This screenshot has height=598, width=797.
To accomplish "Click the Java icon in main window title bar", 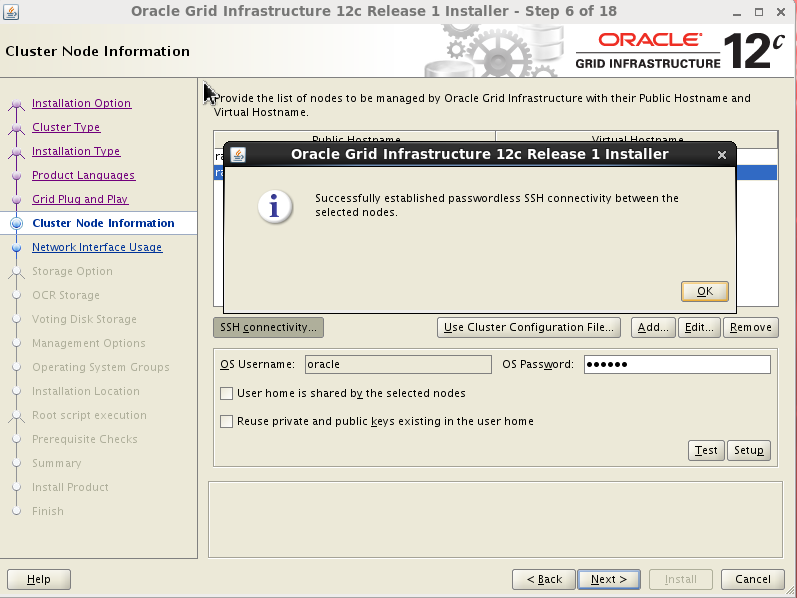I will 11,11.
